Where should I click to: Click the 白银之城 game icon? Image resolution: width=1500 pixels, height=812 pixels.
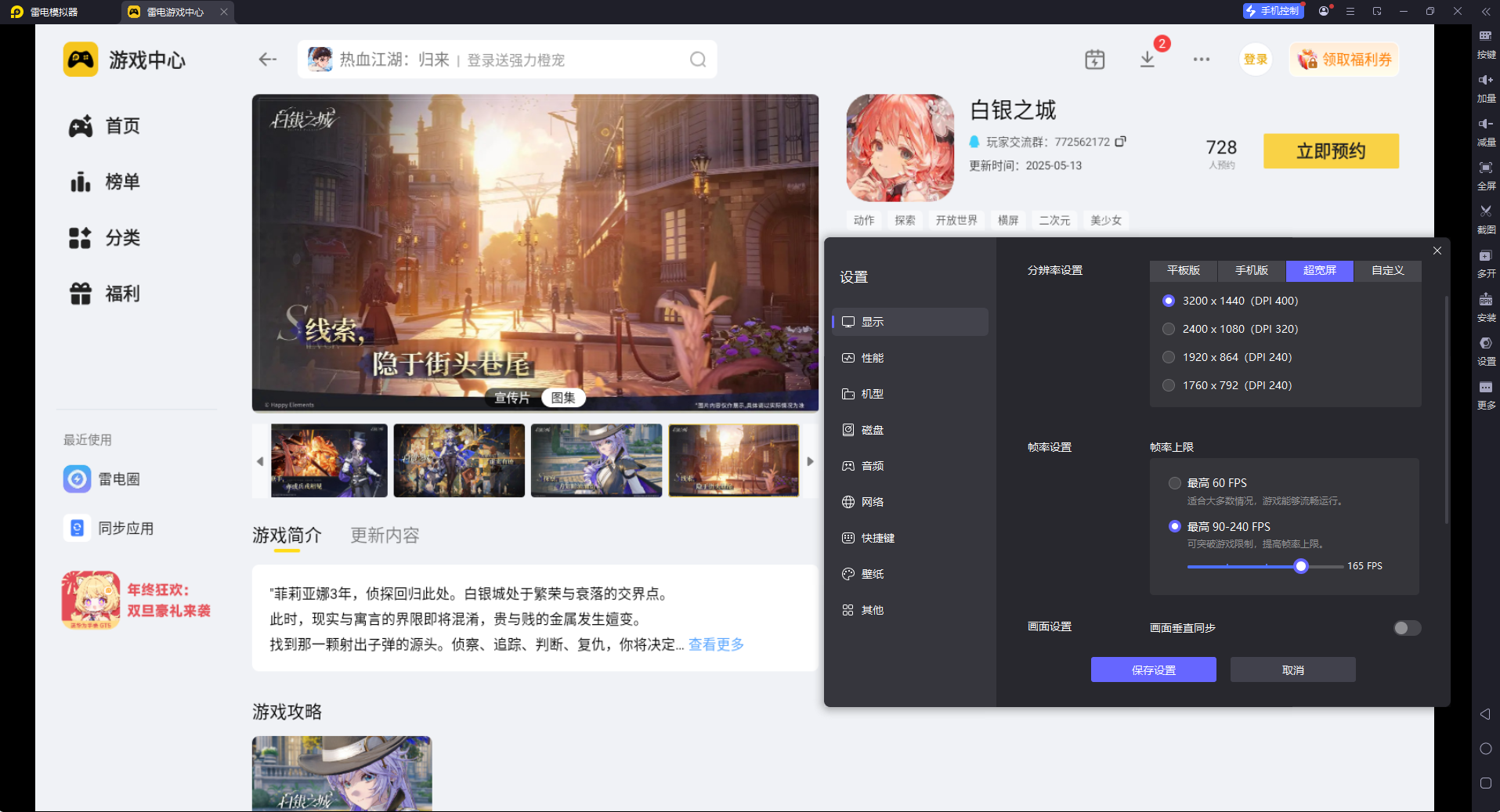(901, 148)
